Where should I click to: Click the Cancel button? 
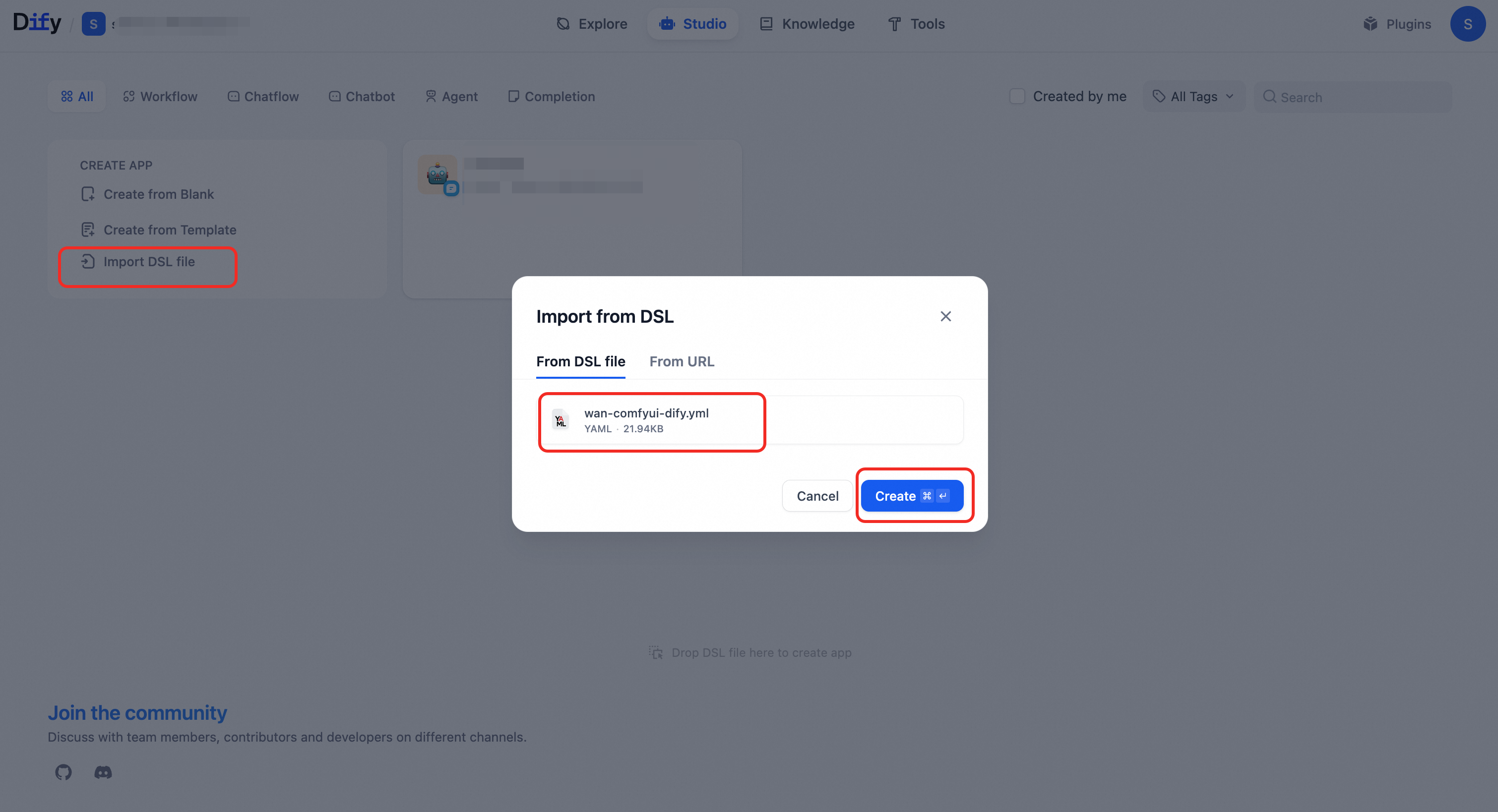(x=817, y=496)
